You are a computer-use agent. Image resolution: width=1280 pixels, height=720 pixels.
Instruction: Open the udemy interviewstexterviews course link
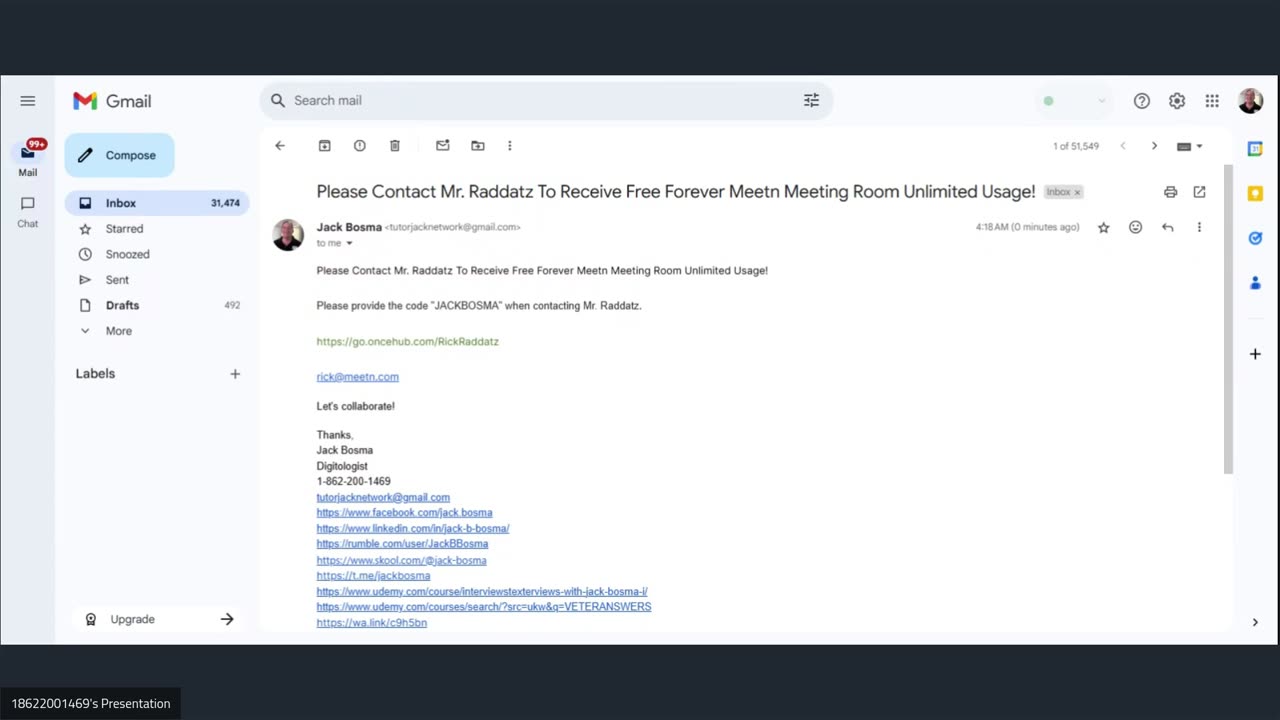pyautogui.click(x=482, y=592)
